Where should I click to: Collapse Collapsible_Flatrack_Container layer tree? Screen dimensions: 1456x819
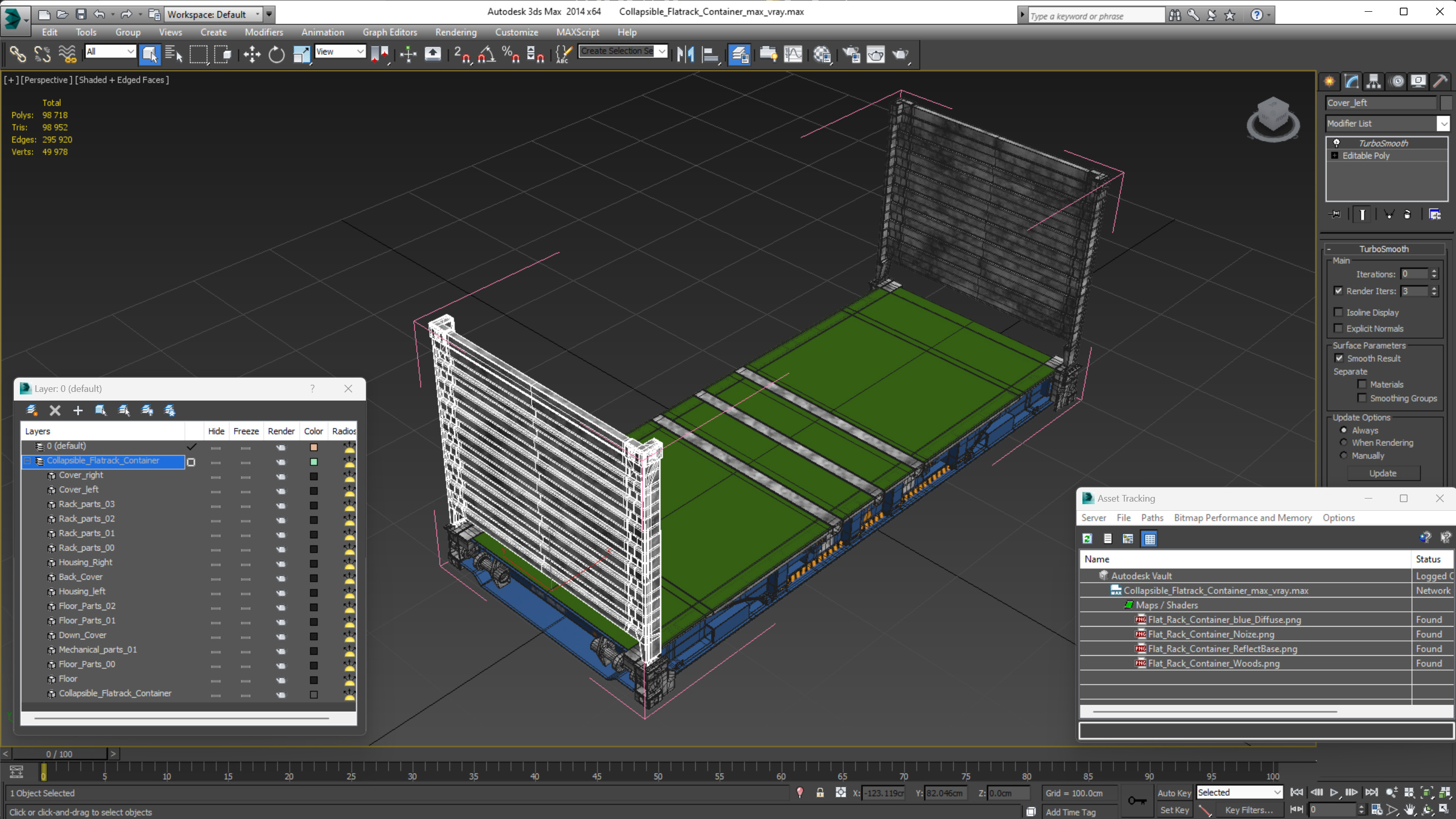tap(27, 461)
